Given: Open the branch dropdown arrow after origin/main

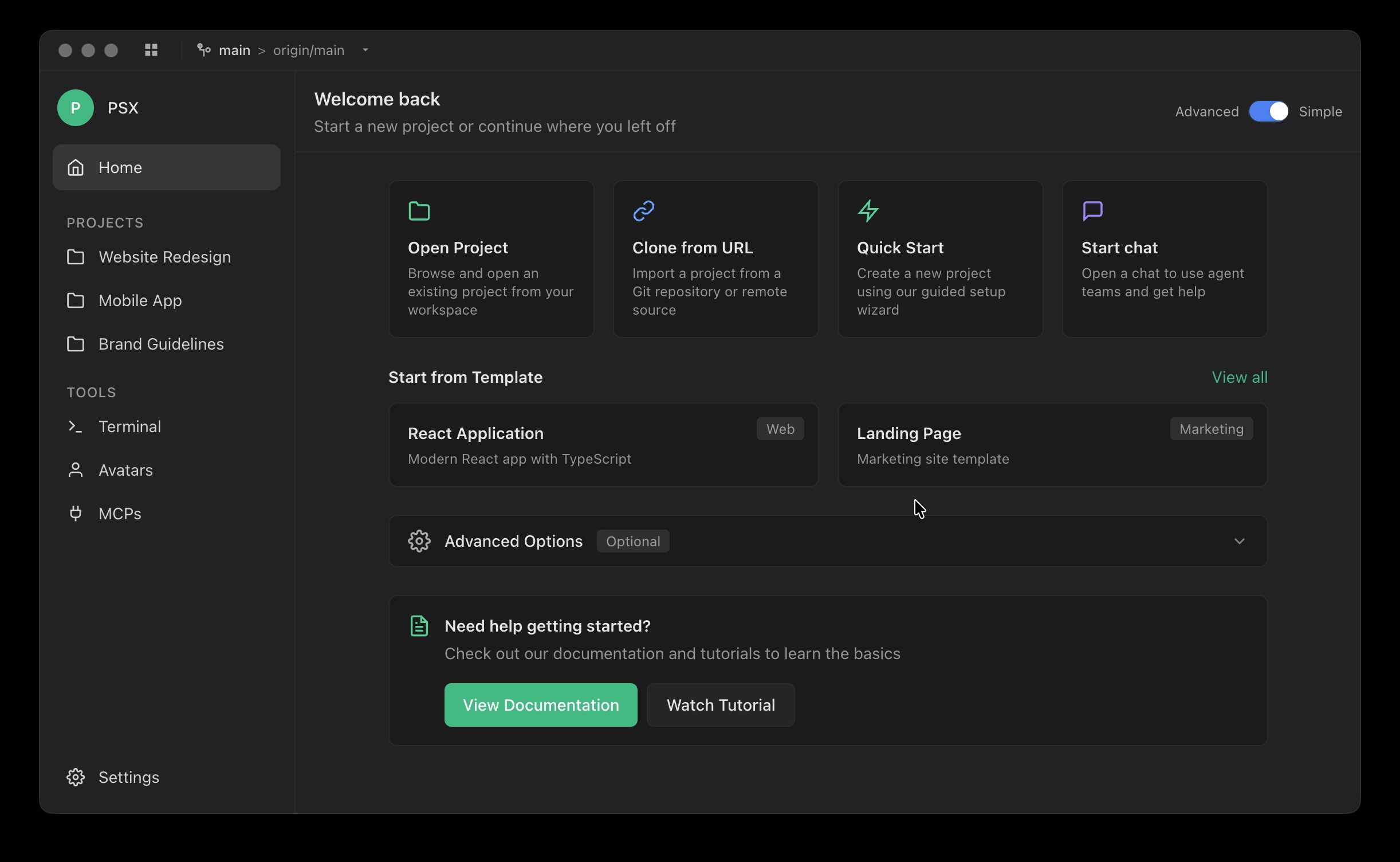Looking at the screenshot, I should click(x=365, y=50).
